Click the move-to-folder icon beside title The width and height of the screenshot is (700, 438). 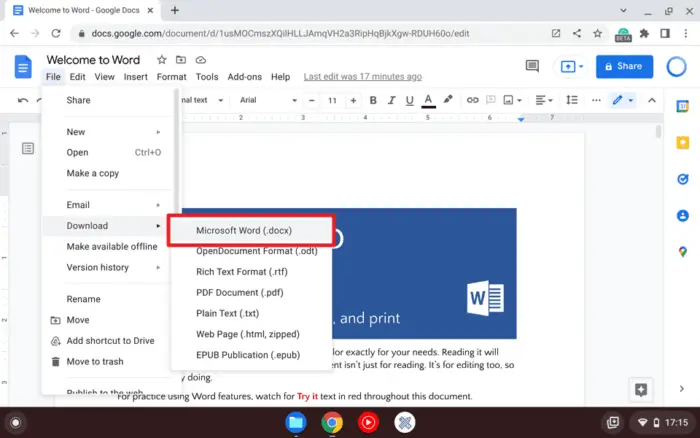click(x=181, y=60)
